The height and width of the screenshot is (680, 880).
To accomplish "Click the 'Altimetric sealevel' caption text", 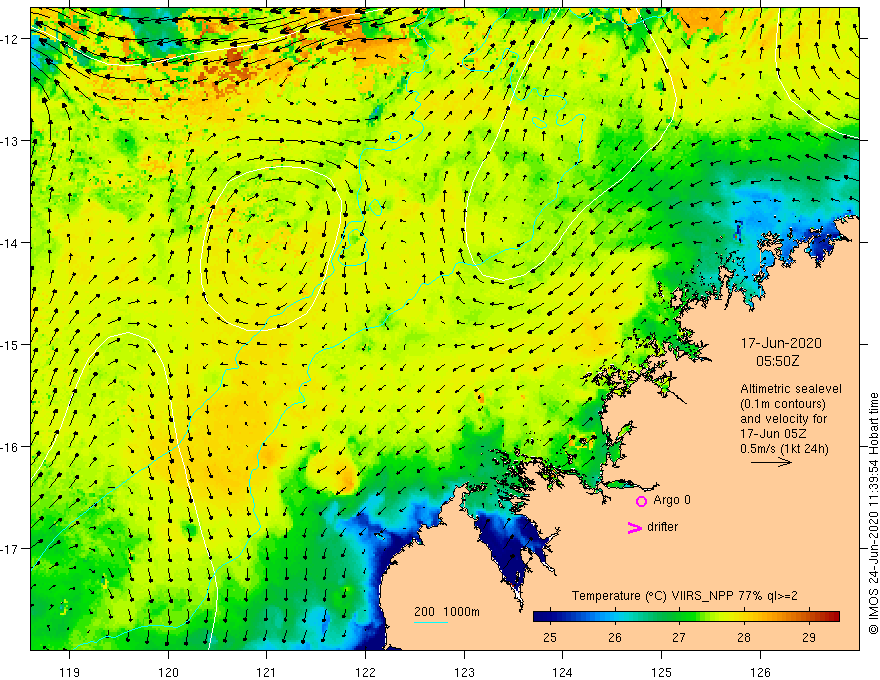I will pos(791,389).
